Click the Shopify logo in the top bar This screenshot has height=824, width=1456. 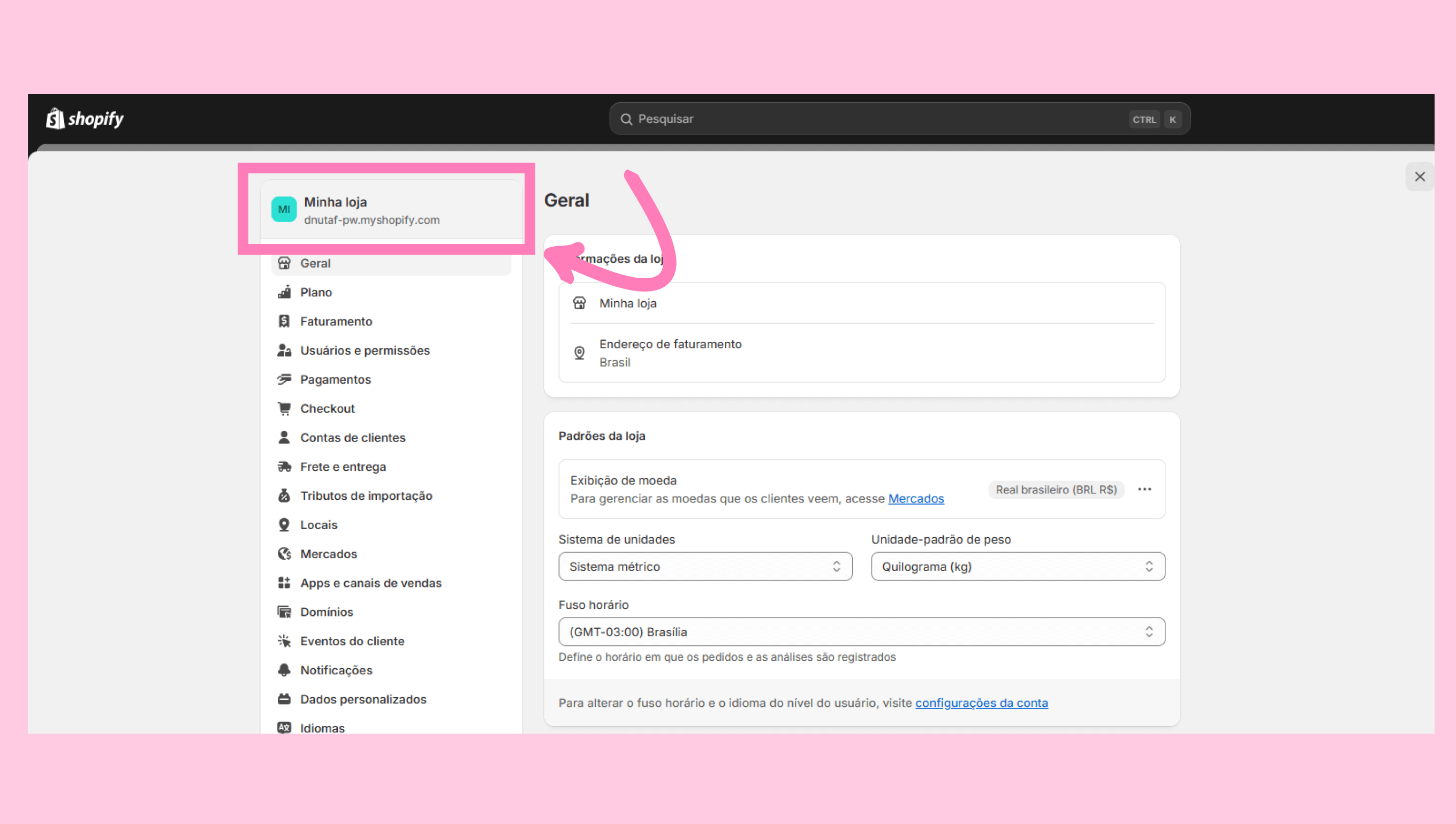click(x=85, y=119)
